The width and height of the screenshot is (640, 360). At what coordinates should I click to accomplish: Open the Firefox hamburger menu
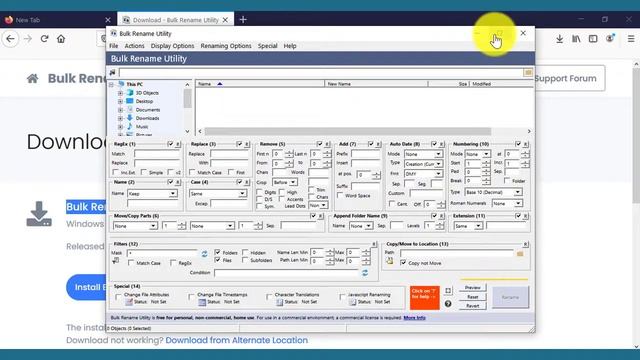click(x=631, y=39)
